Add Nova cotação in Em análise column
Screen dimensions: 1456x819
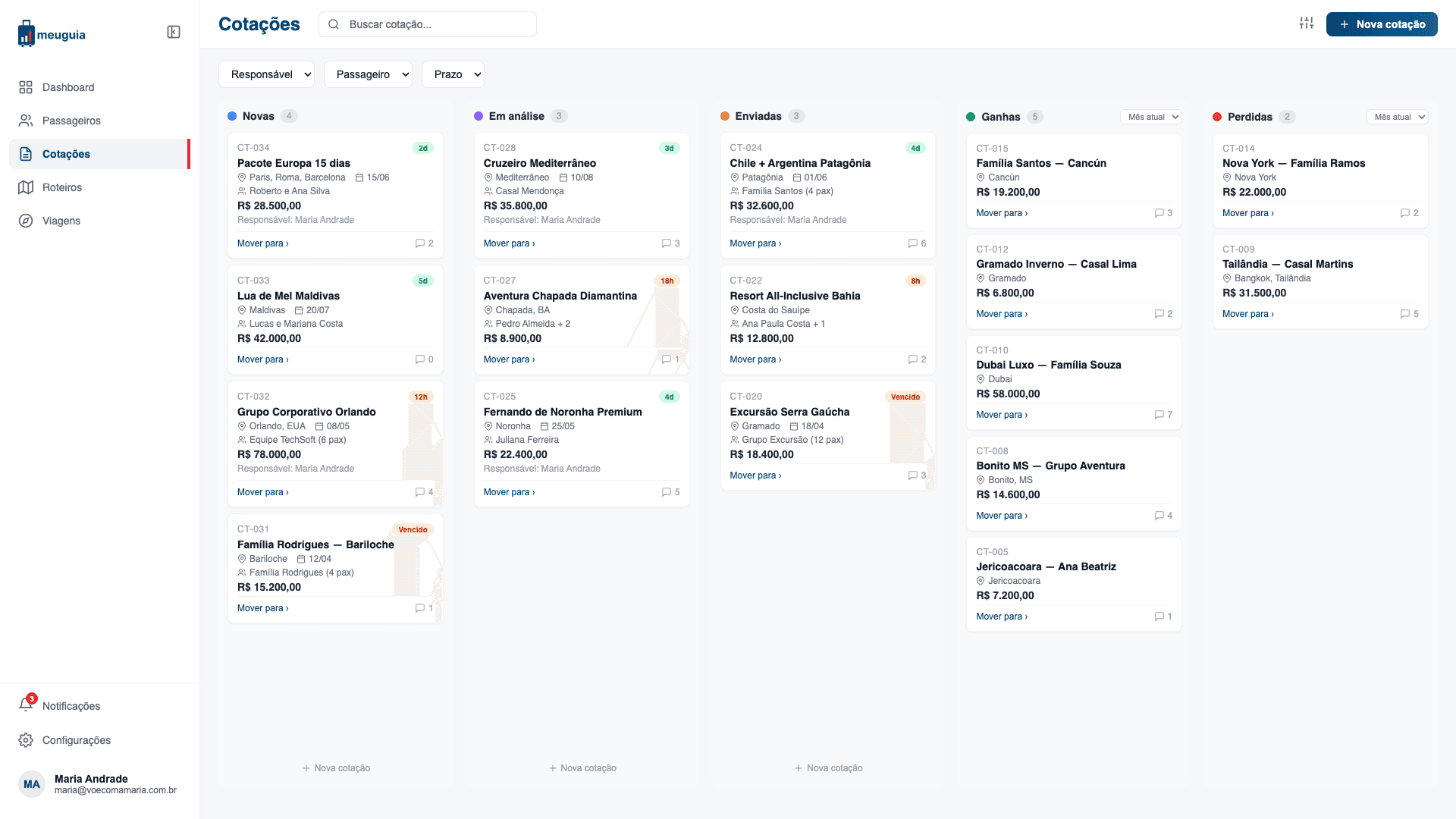[x=582, y=768]
